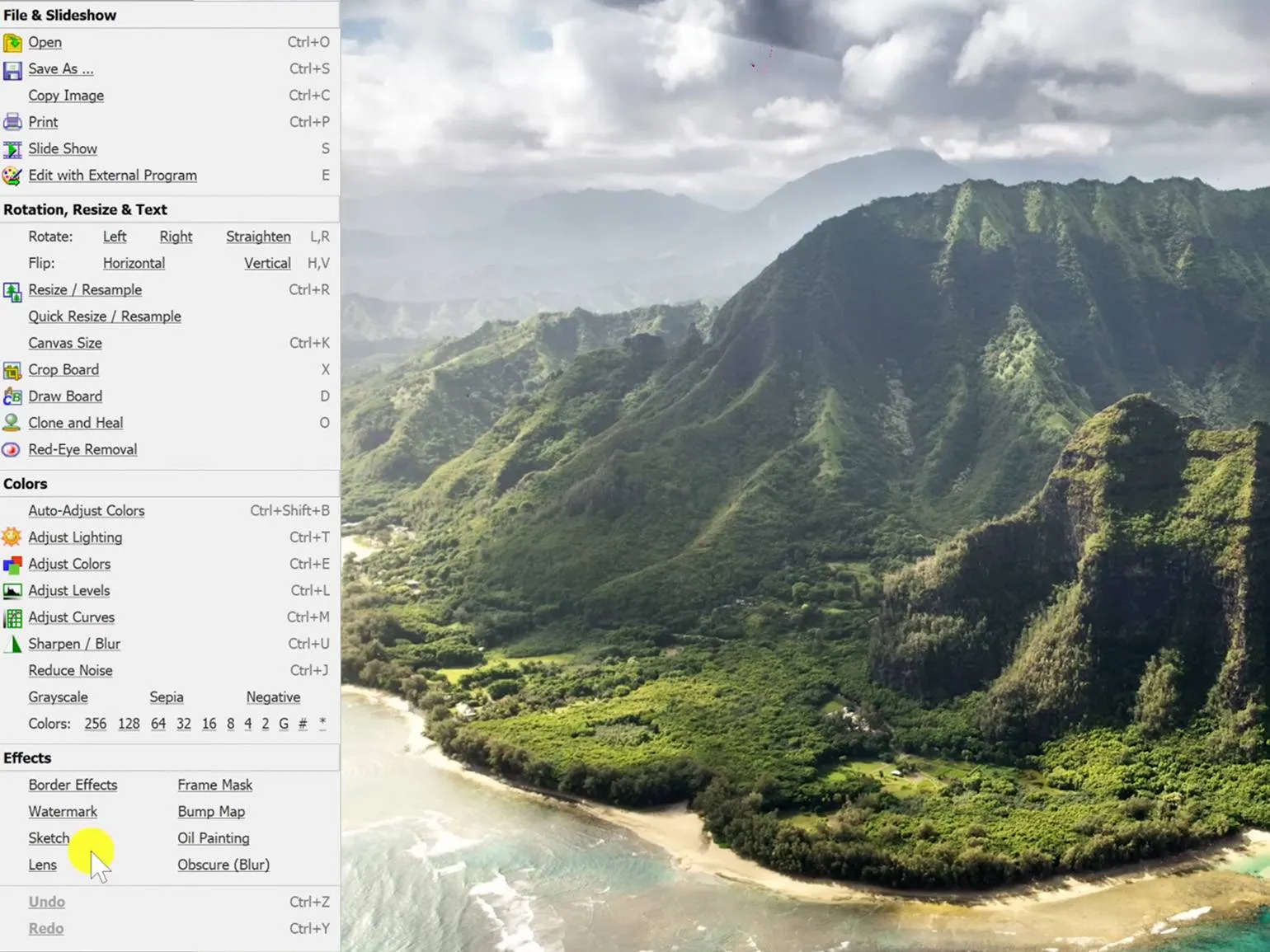Click the Save As floppy disk icon

[x=12, y=69]
